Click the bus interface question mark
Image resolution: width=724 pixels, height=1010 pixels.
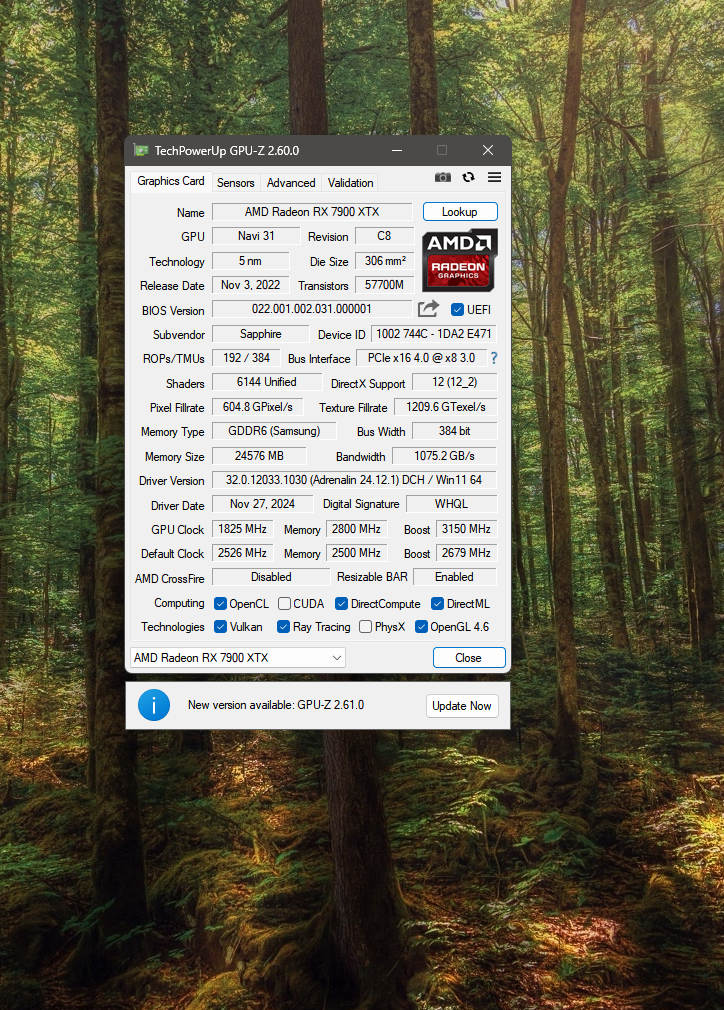494,358
